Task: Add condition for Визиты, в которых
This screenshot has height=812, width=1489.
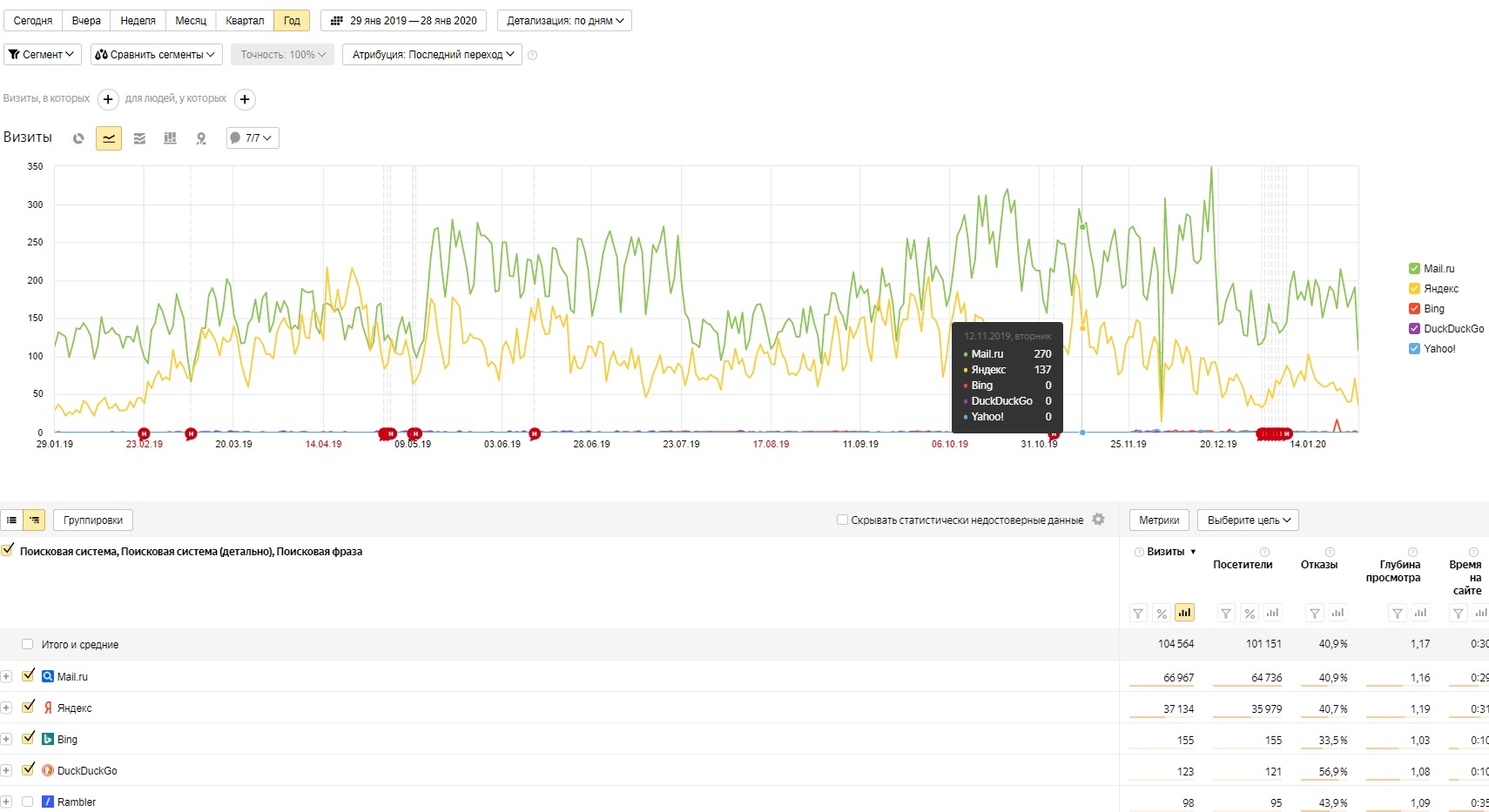Action: (x=108, y=99)
